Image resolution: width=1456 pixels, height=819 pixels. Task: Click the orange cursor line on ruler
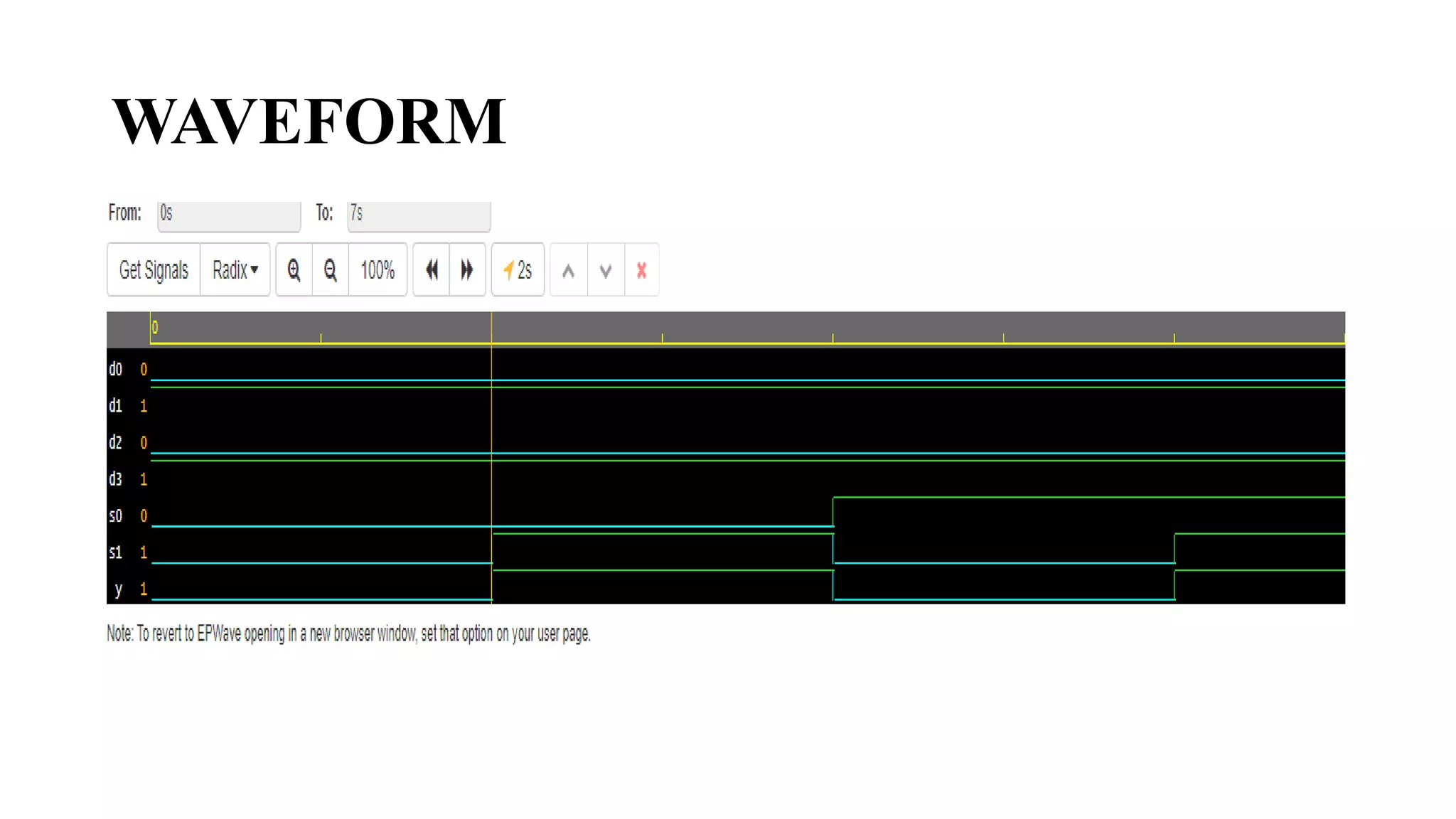pyautogui.click(x=491, y=328)
